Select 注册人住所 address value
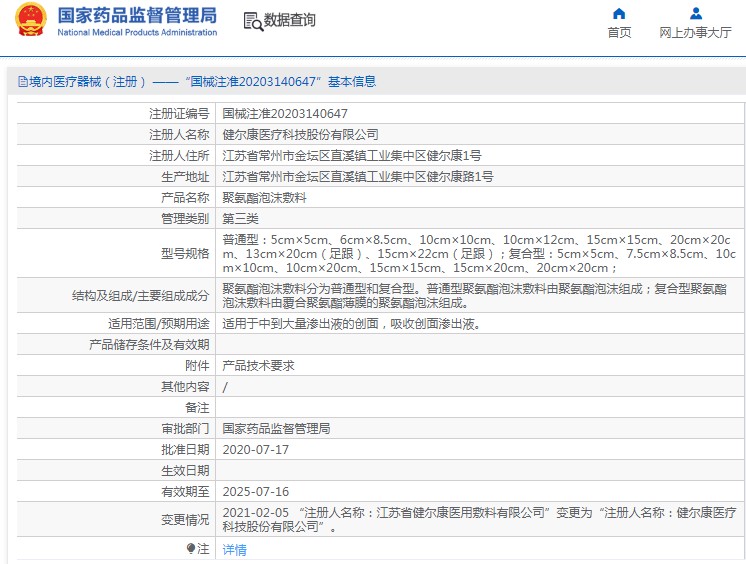Image resolution: width=746 pixels, height=564 pixels. (352, 156)
